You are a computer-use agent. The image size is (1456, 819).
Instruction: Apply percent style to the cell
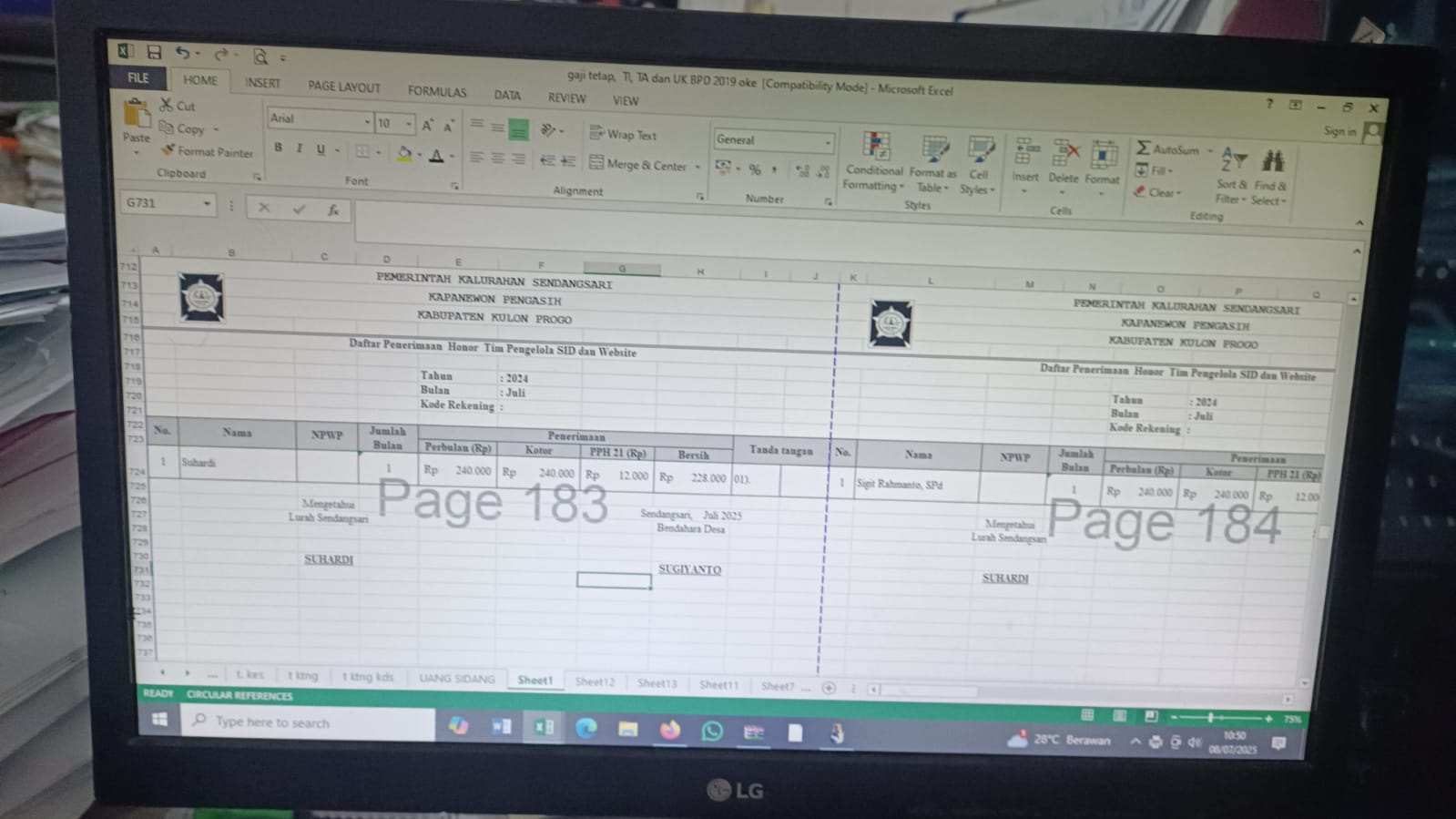coord(754,169)
